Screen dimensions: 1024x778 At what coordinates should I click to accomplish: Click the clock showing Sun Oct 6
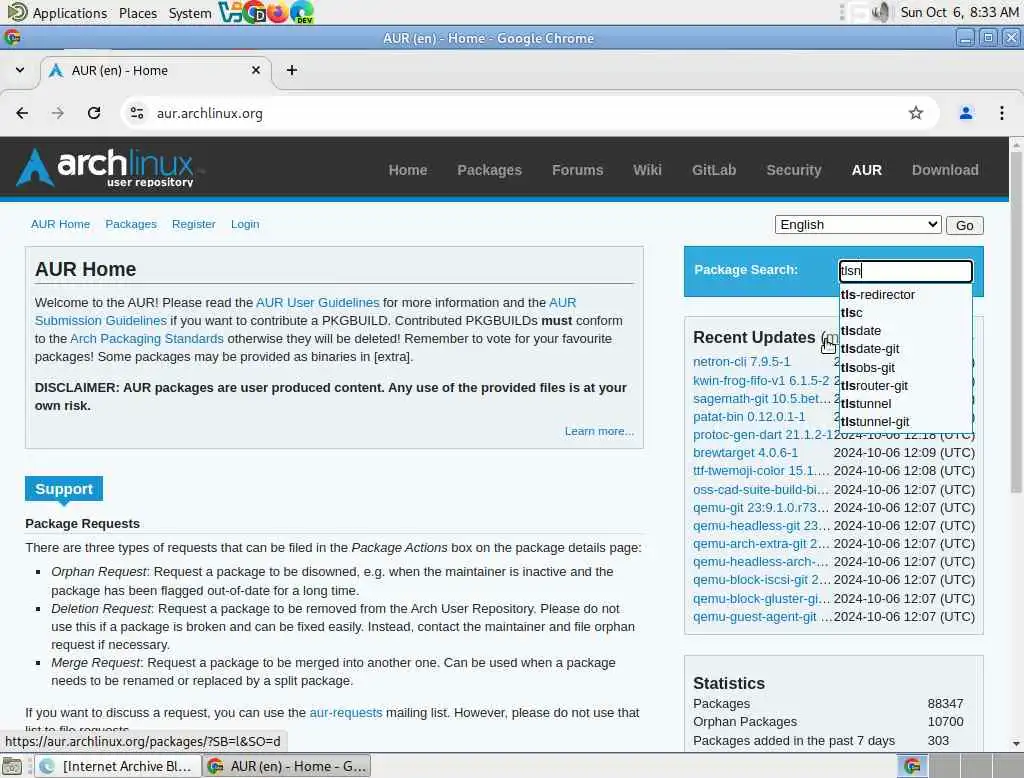959,12
